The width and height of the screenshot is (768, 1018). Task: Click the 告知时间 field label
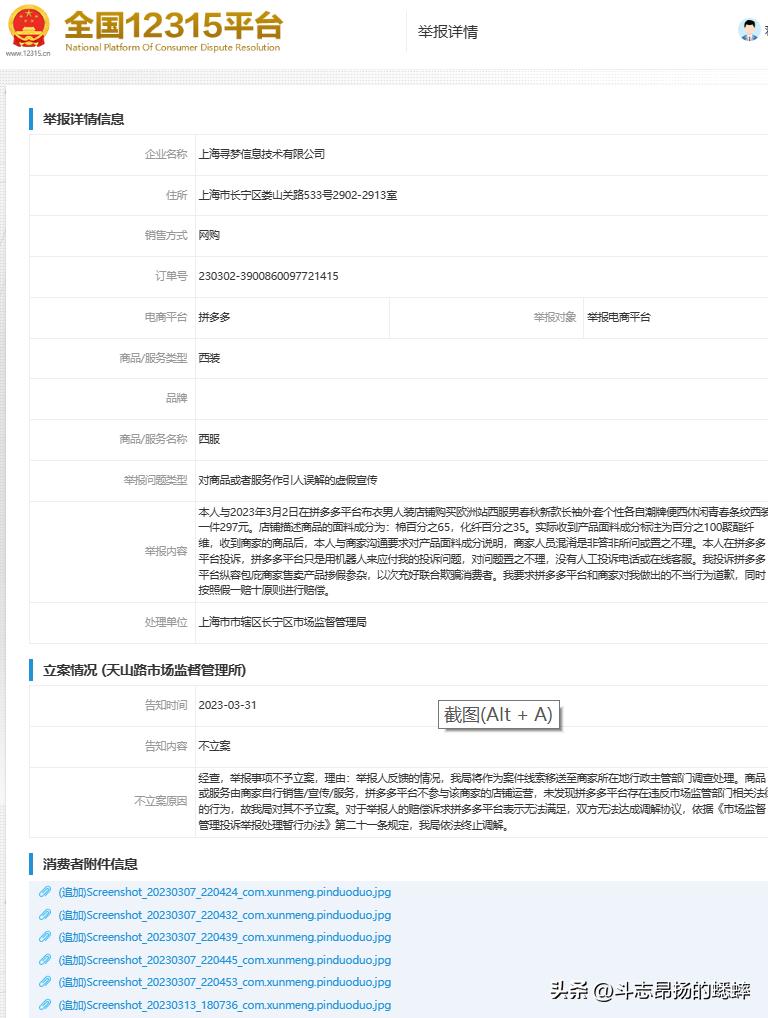pyautogui.click(x=166, y=705)
